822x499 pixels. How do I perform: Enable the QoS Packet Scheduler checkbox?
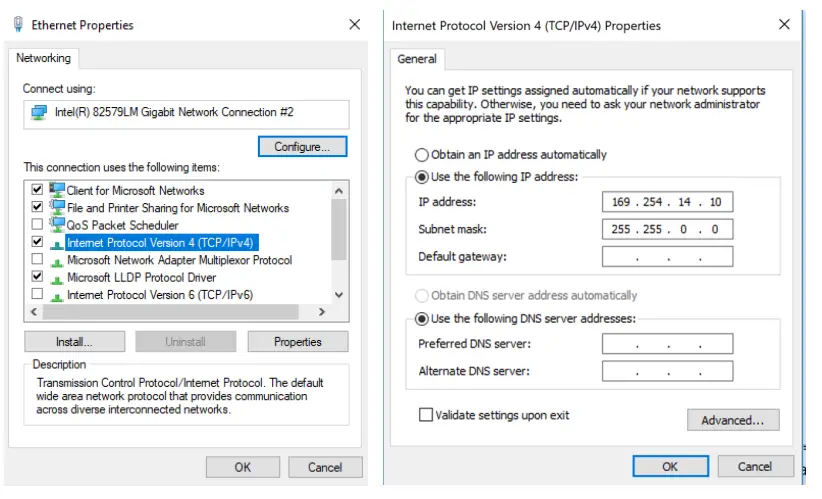click(x=37, y=225)
